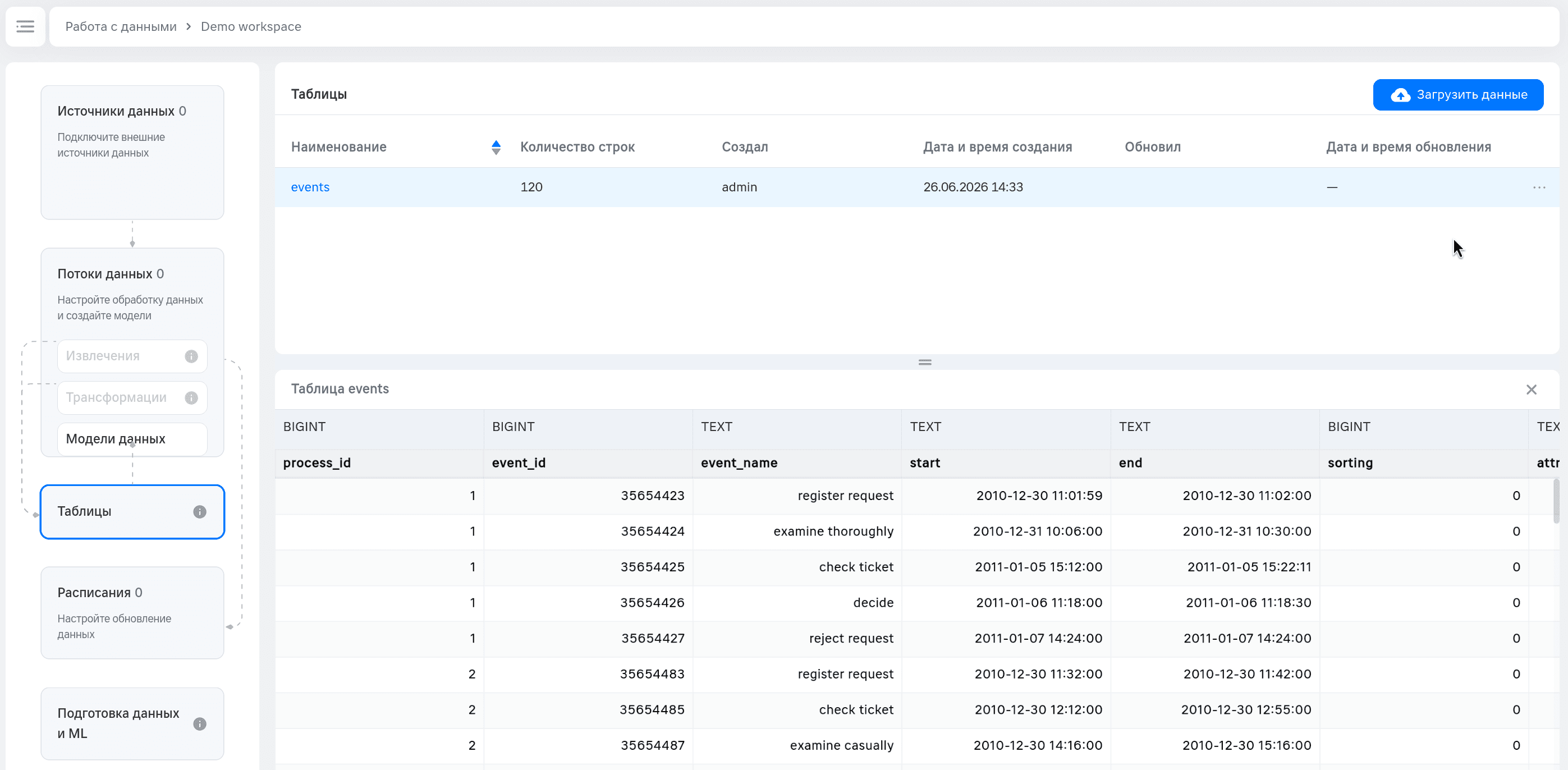Select the Таблицы card in sidebar

132,511
